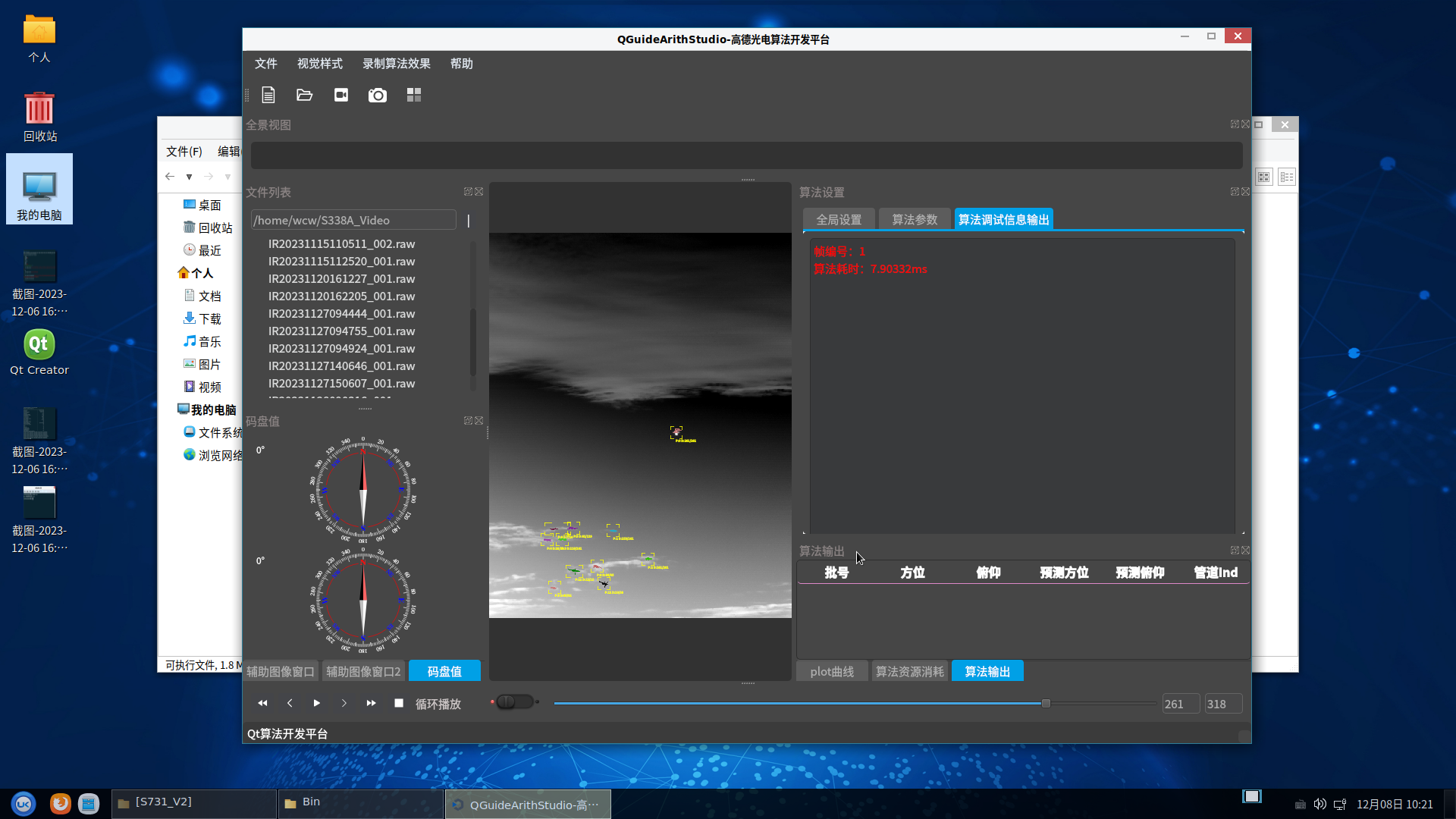1456x819 pixels.
Task: Click the playback progress slider handle
Action: (1046, 703)
